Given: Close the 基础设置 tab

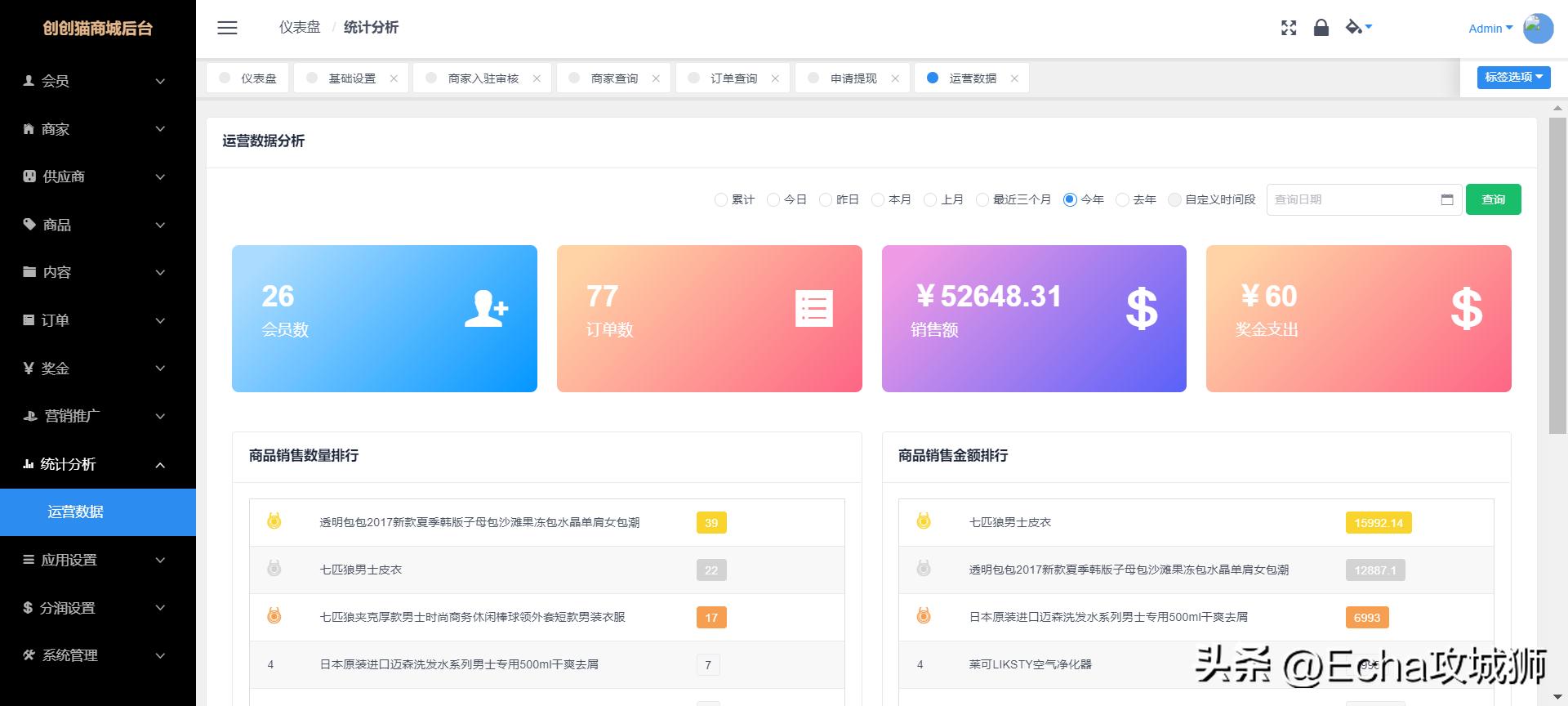Looking at the screenshot, I should coord(394,78).
